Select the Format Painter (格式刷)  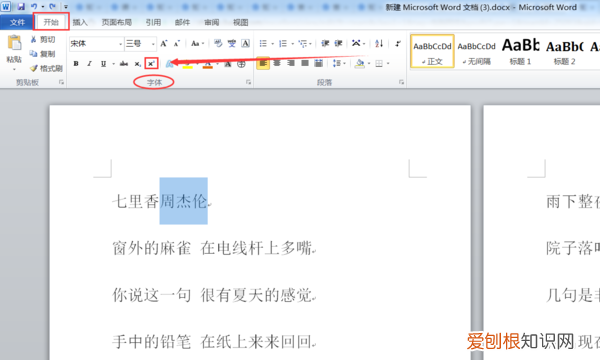(46, 68)
